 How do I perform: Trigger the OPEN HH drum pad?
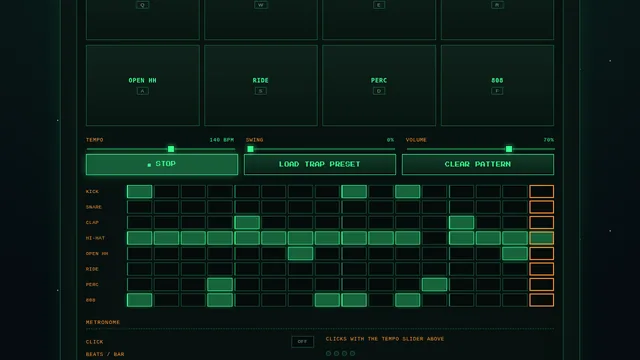pyautogui.click(x=142, y=85)
